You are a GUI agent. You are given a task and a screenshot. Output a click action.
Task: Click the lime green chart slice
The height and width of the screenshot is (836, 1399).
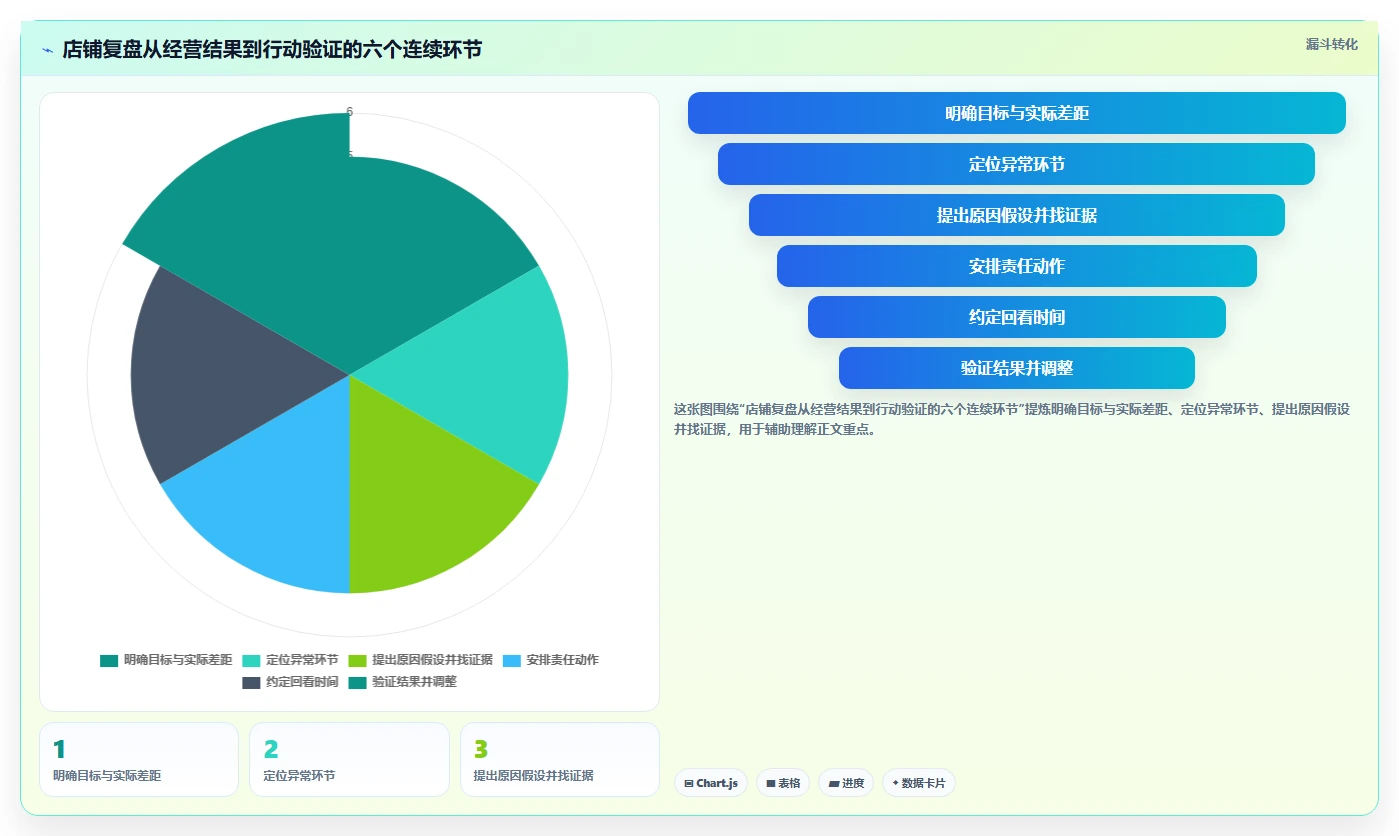click(430, 500)
